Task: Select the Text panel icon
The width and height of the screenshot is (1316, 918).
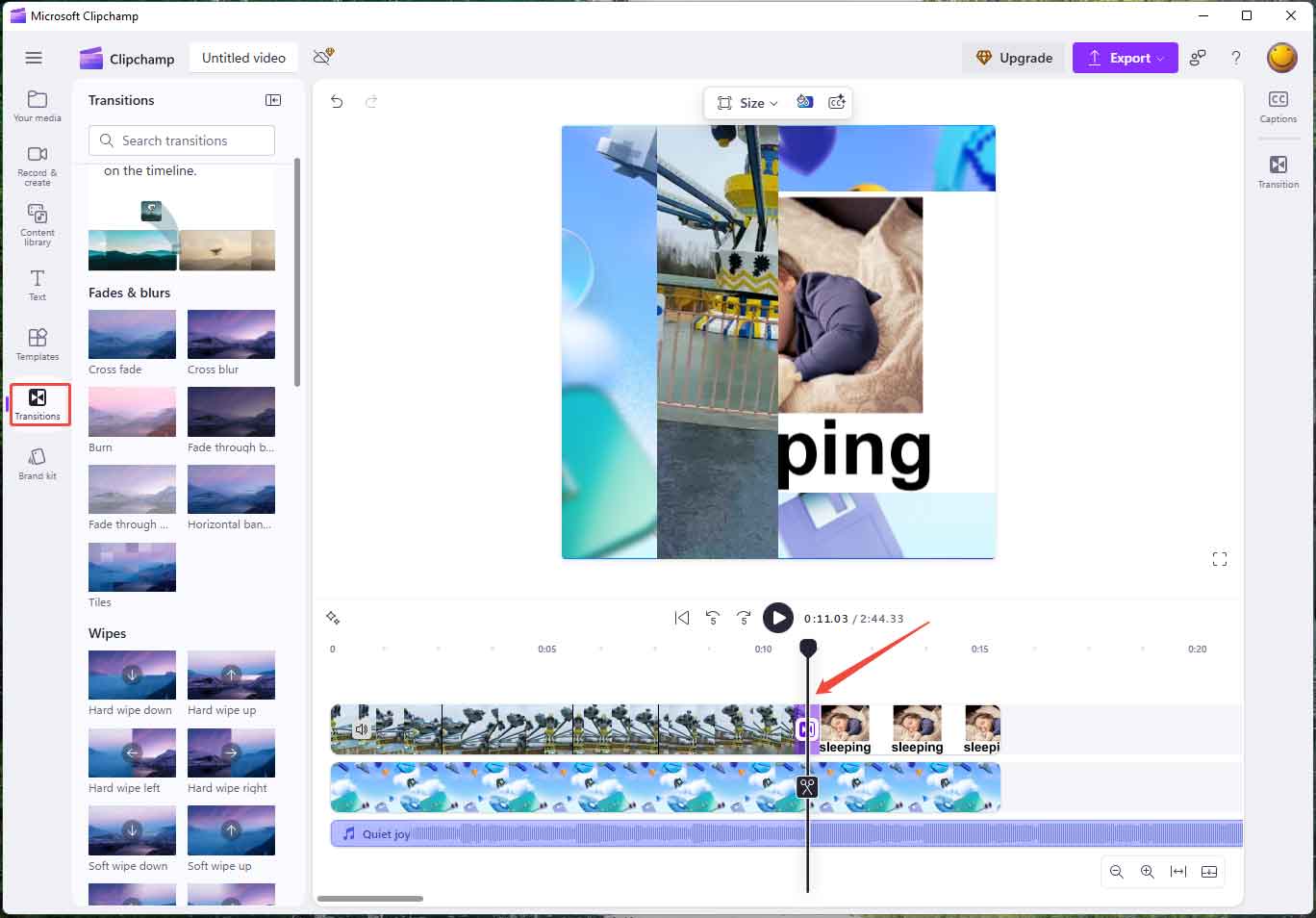Action: (x=37, y=284)
